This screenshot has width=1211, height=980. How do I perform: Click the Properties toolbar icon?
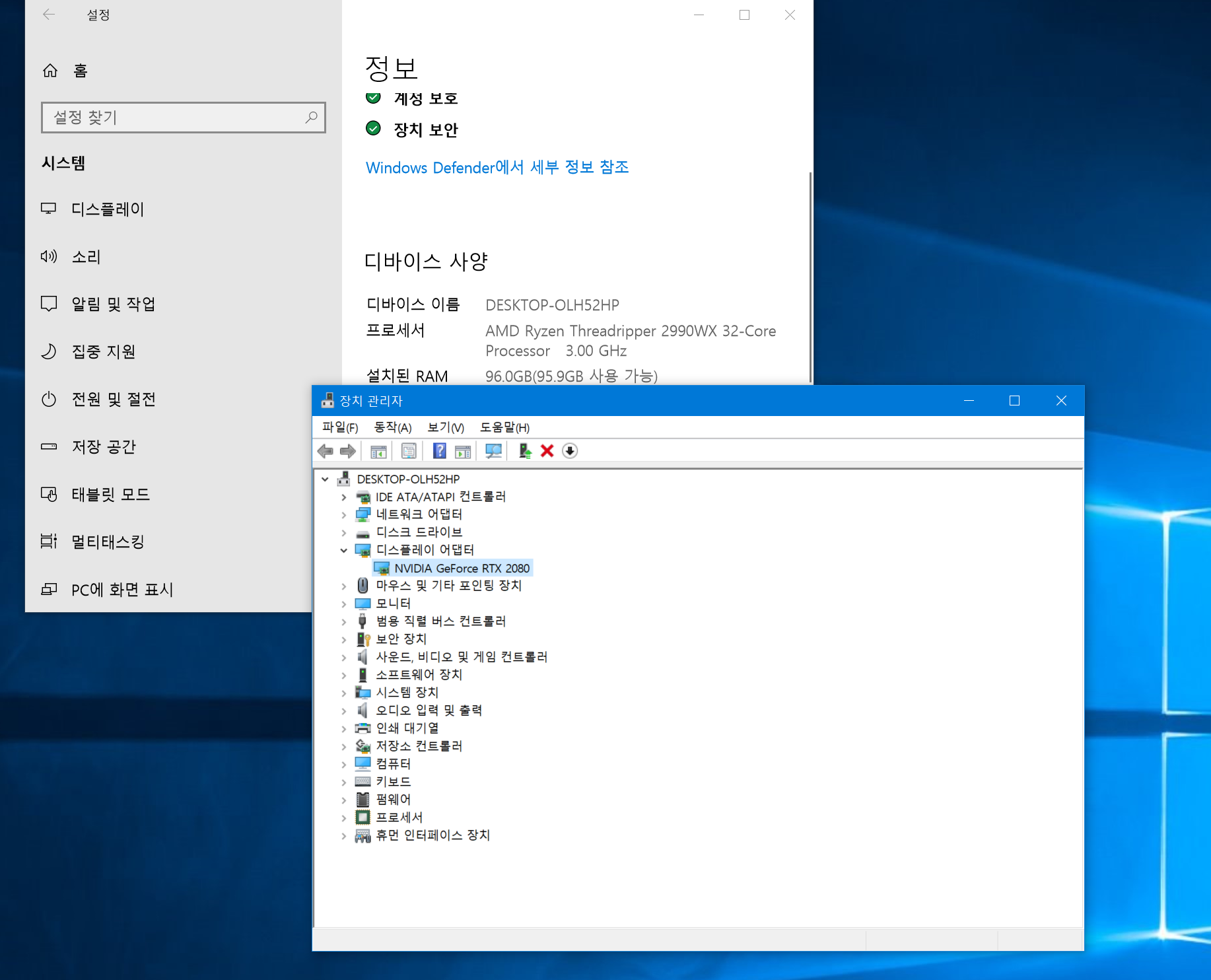(409, 451)
